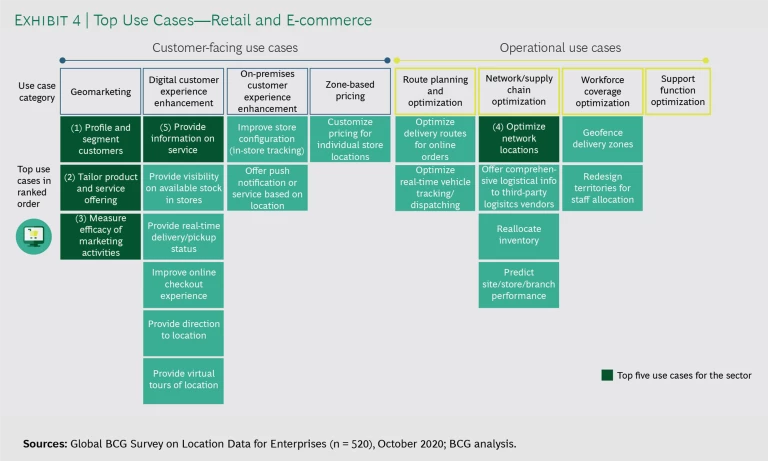The height and width of the screenshot is (461, 768).
Task: Select the Geomarketing category header
Action: pos(100,91)
